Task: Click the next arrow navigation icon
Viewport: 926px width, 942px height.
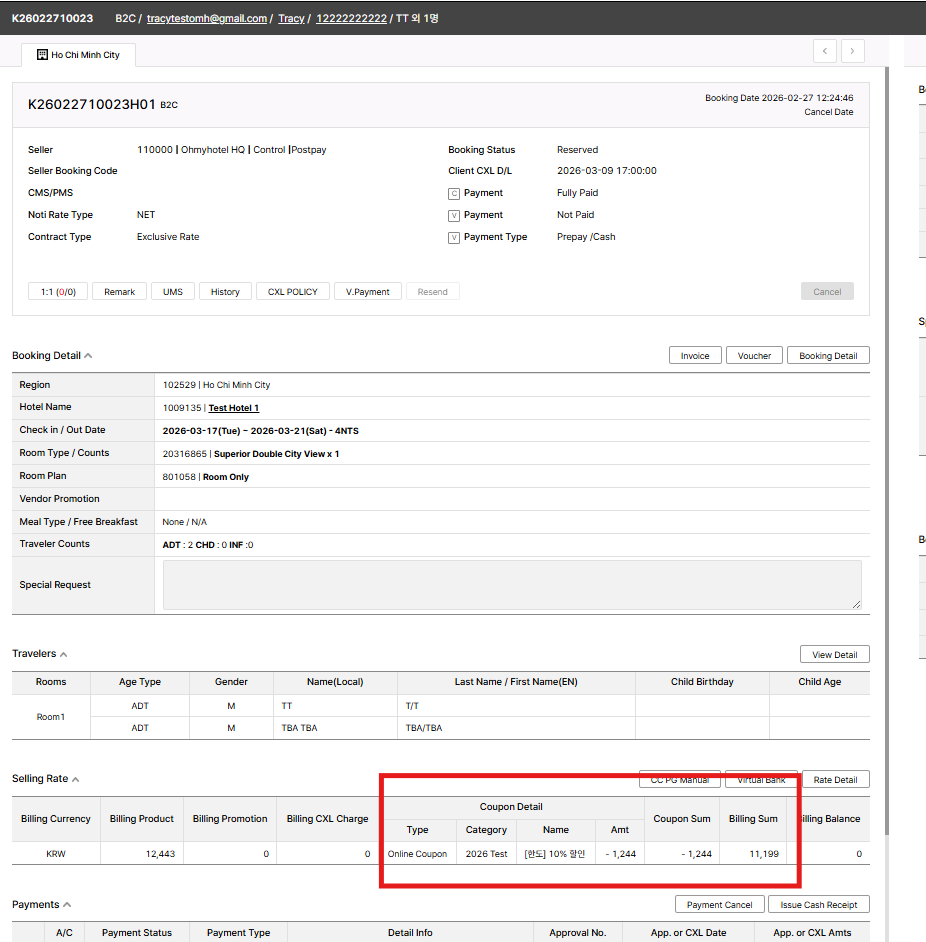Action: click(853, 51)
